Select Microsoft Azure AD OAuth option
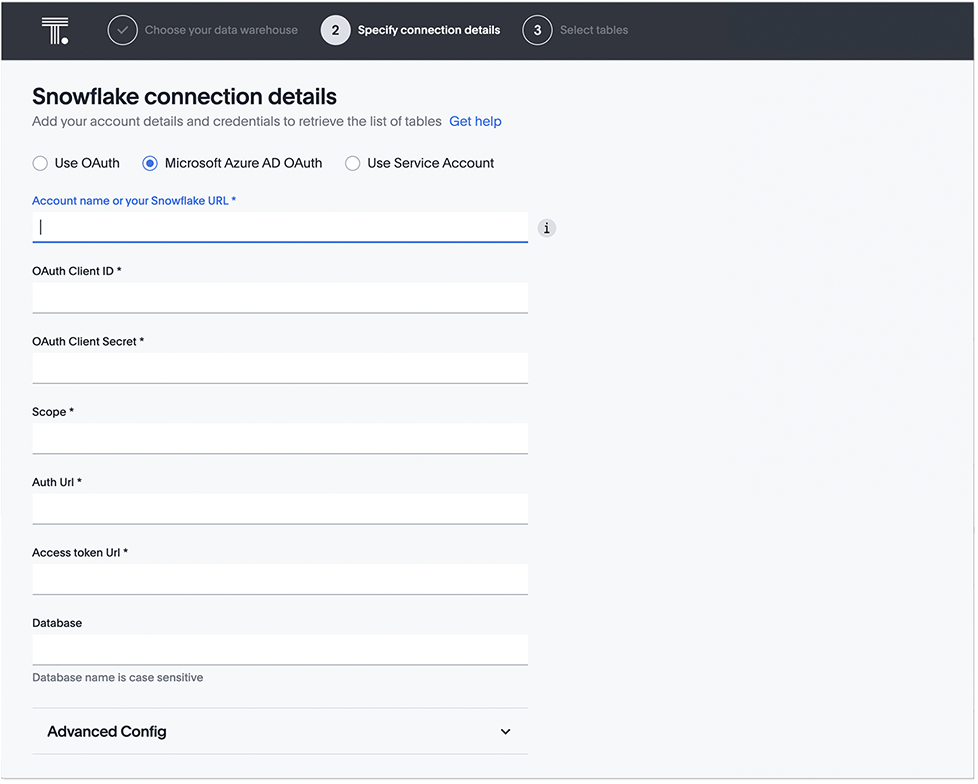 [150, 163]
